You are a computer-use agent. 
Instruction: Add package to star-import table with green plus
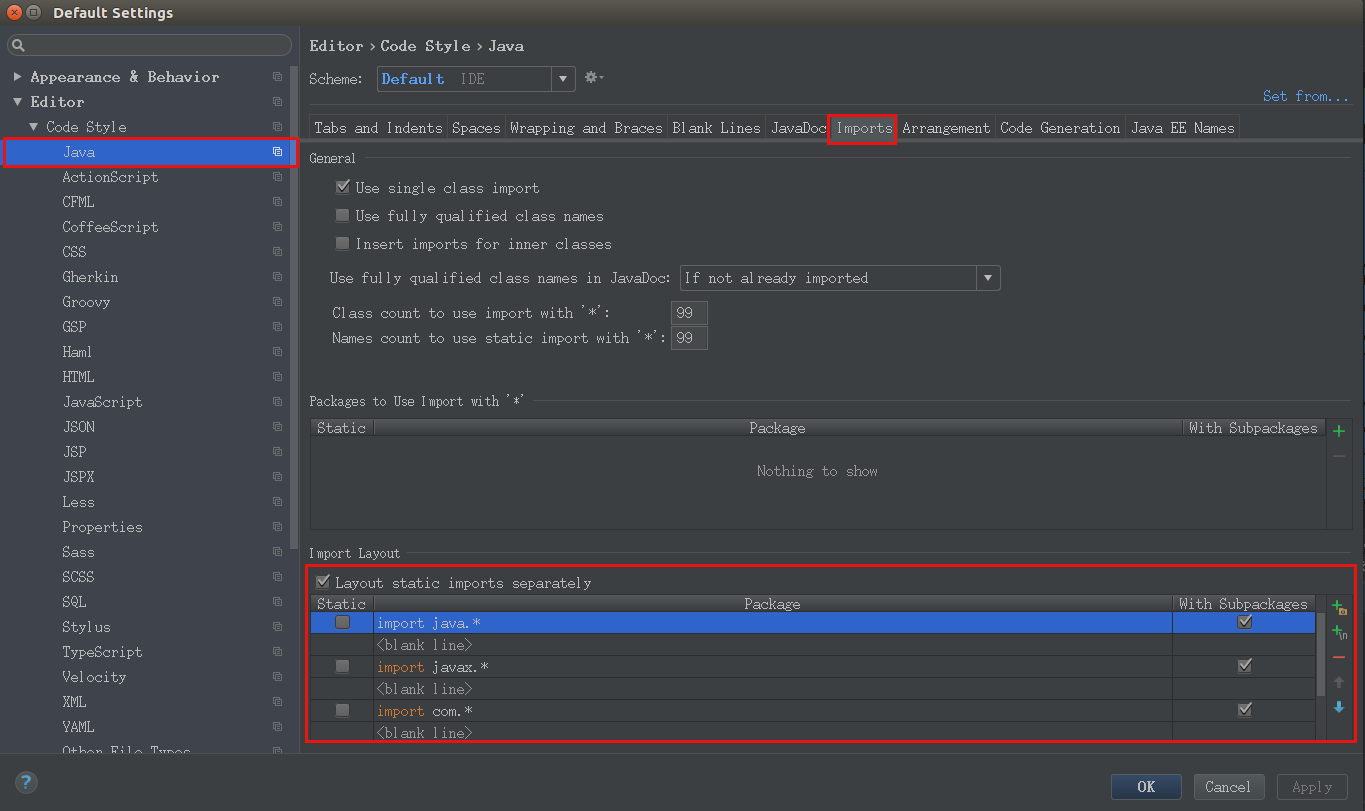1339,431
